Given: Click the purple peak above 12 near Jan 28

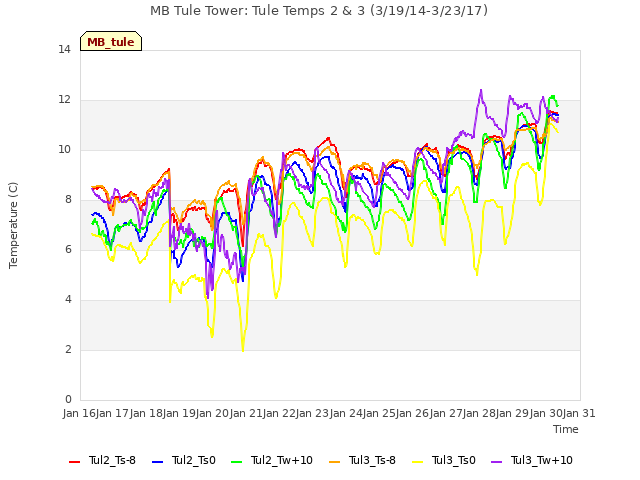Looking at the screenshot, I should point(481,91).
